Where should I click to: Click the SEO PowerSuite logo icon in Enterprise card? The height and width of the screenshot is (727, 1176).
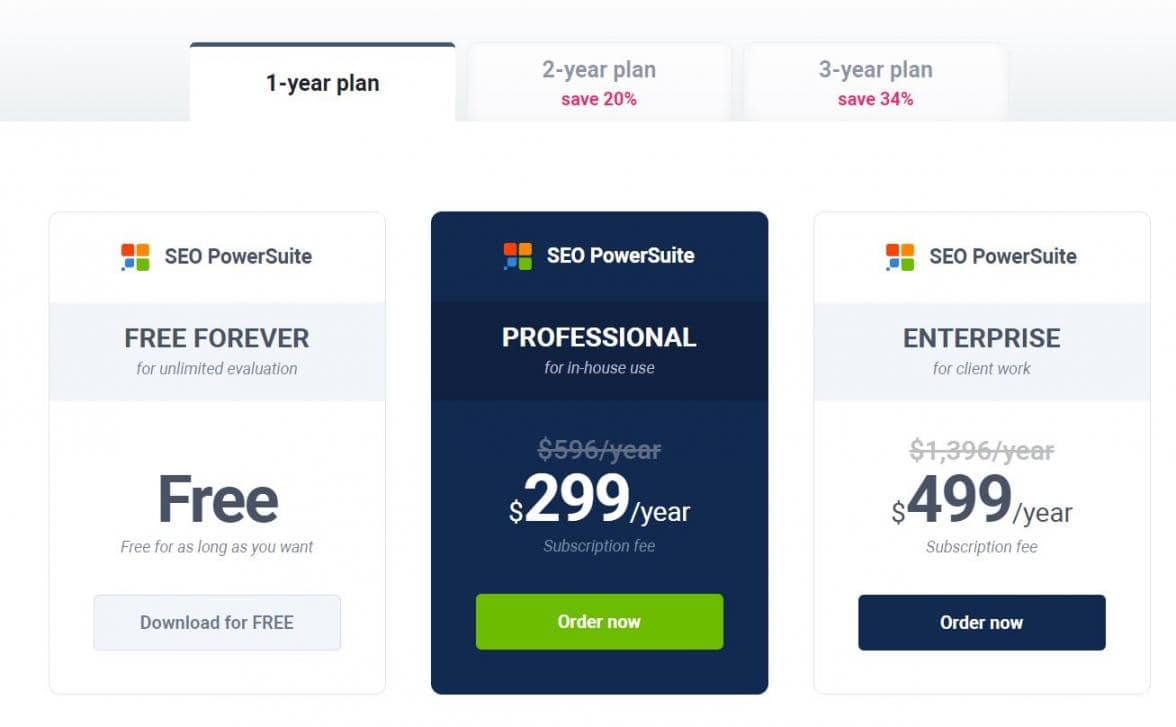click(900, 257)
